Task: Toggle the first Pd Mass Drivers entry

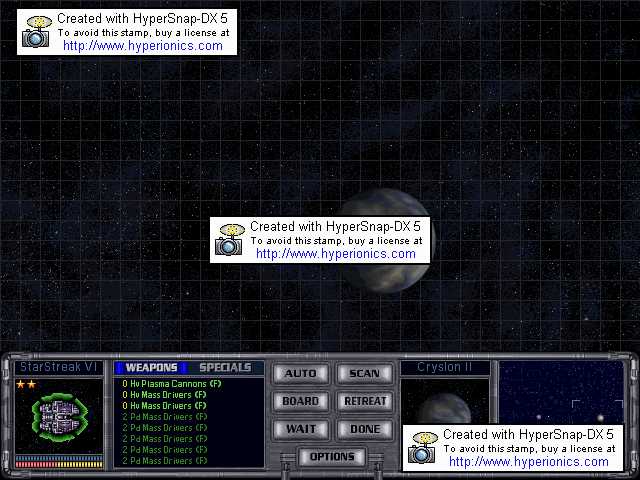Action: (x=164, y=417)
